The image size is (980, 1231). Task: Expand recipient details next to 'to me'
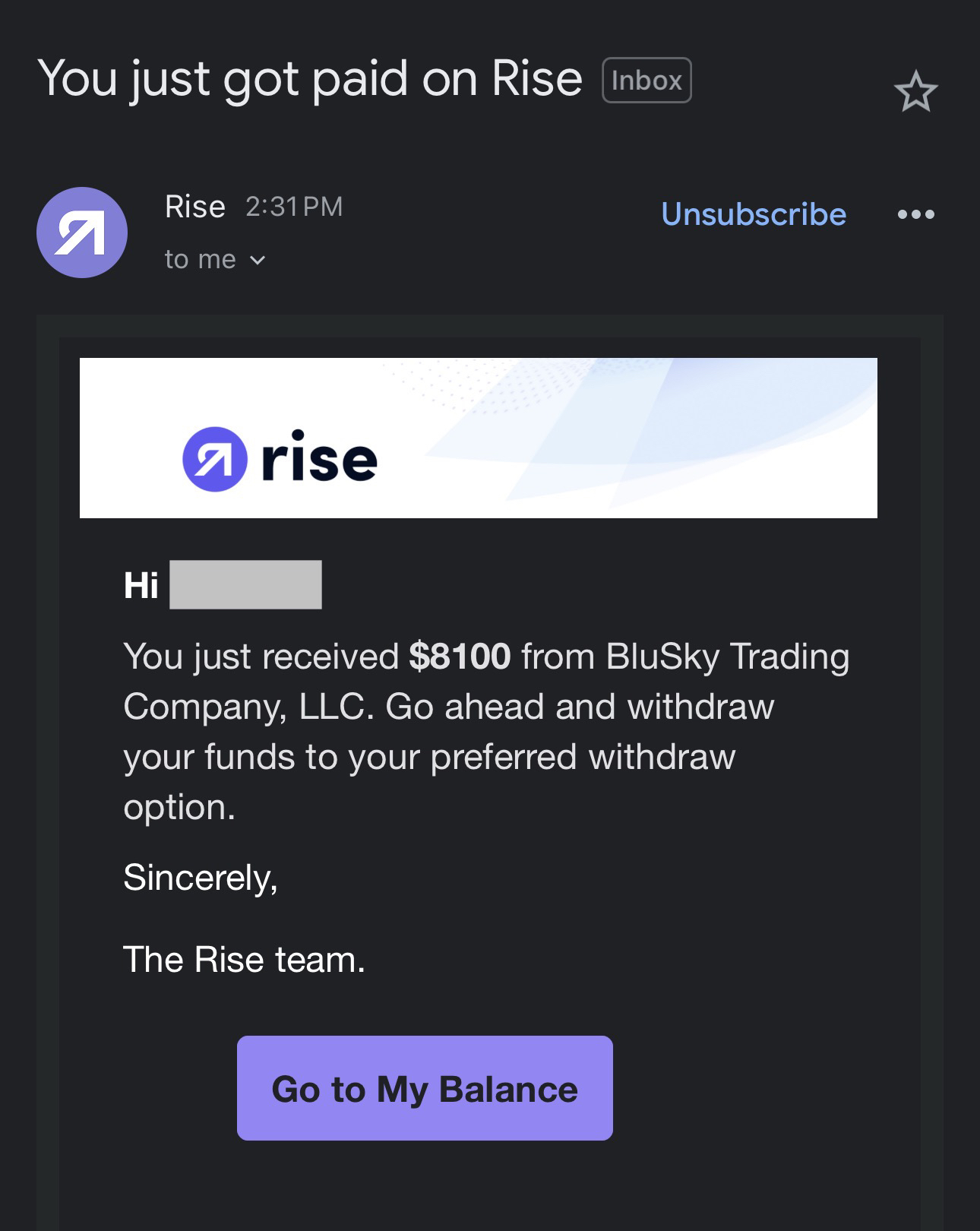pyautogui.click(x=258, y=261)
